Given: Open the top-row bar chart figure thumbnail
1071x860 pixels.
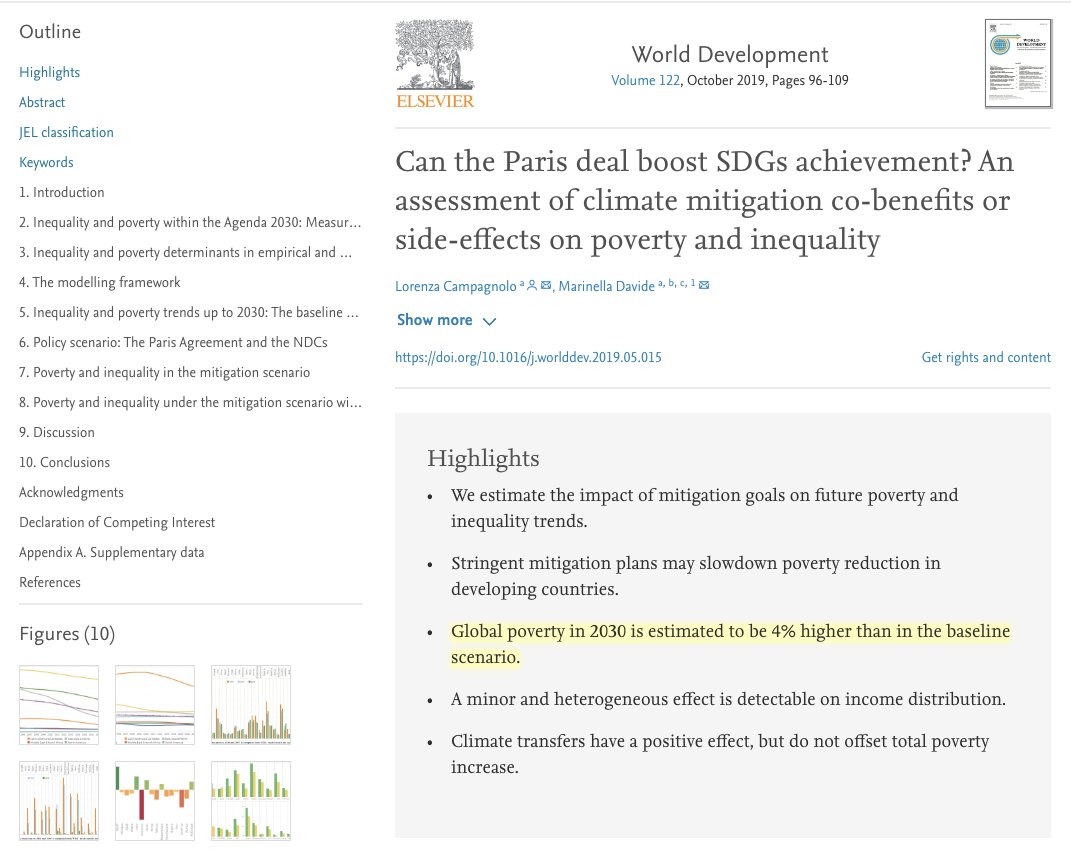Looking at the screenshot, I should 251,704.
